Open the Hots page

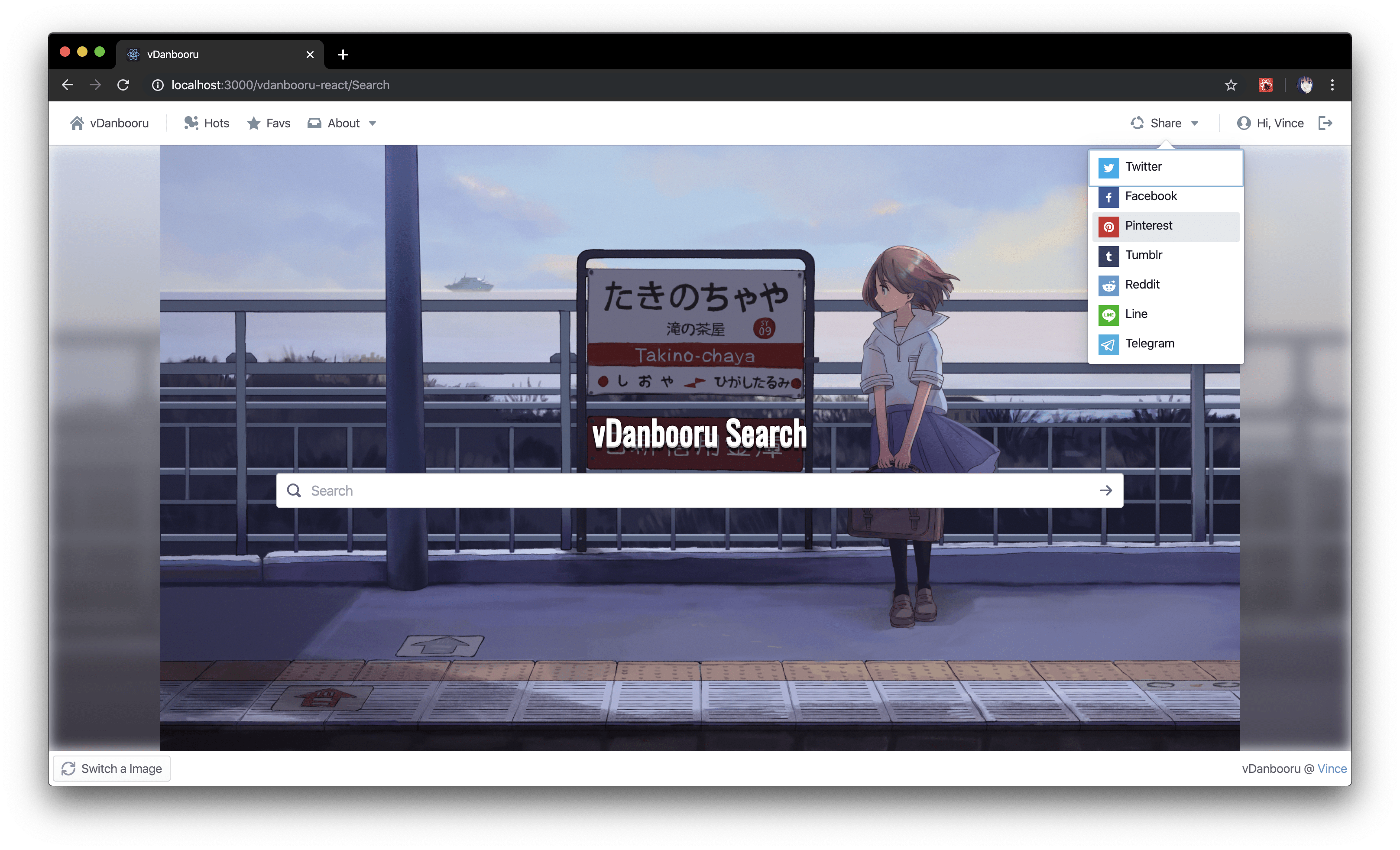[x=207, y=123]
